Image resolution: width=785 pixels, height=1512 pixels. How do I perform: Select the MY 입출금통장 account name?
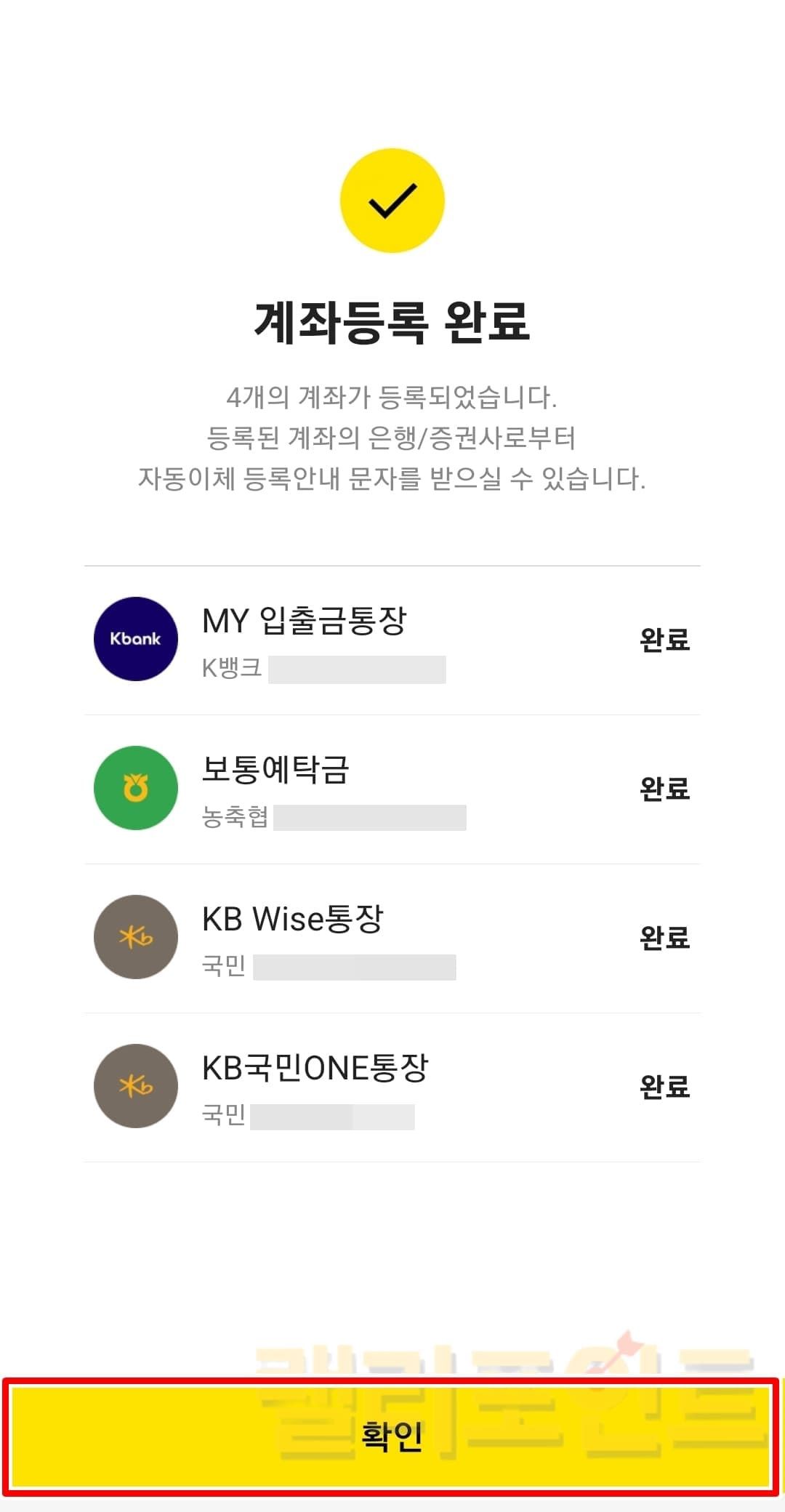[x=304, y=621]
